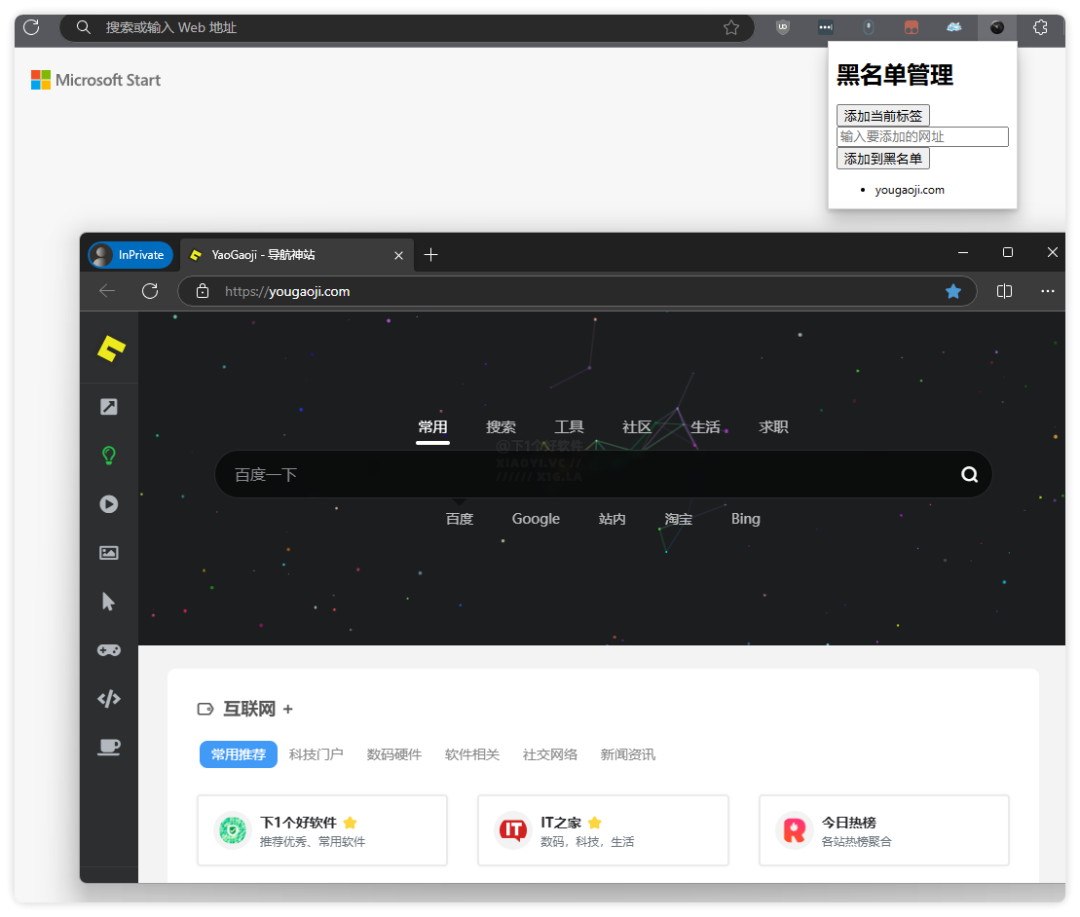
Task: Click the code brackets sidebar icon
Action: (109, 699)
